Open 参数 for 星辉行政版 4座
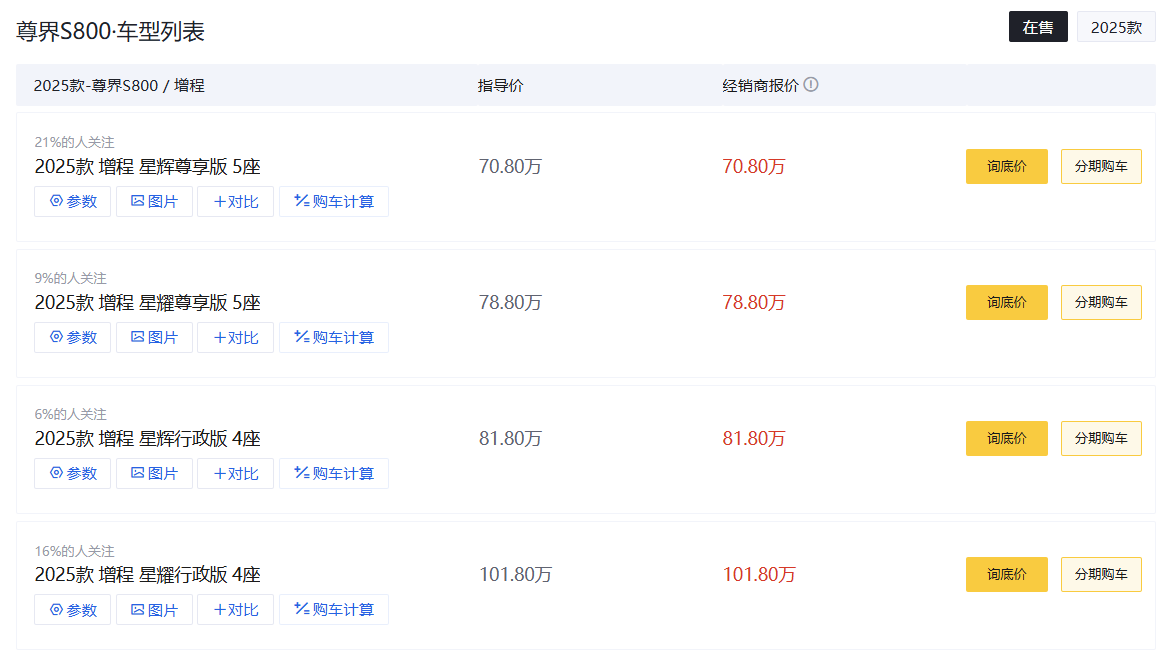Viewport: 1163px width, 650px height. pyautogui.click(x=72, y=474)
